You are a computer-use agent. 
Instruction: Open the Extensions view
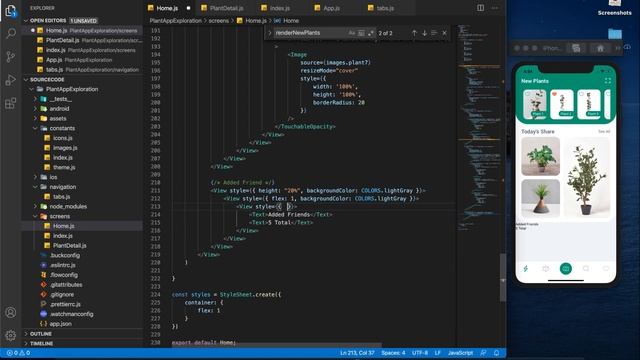click(11, 103)
